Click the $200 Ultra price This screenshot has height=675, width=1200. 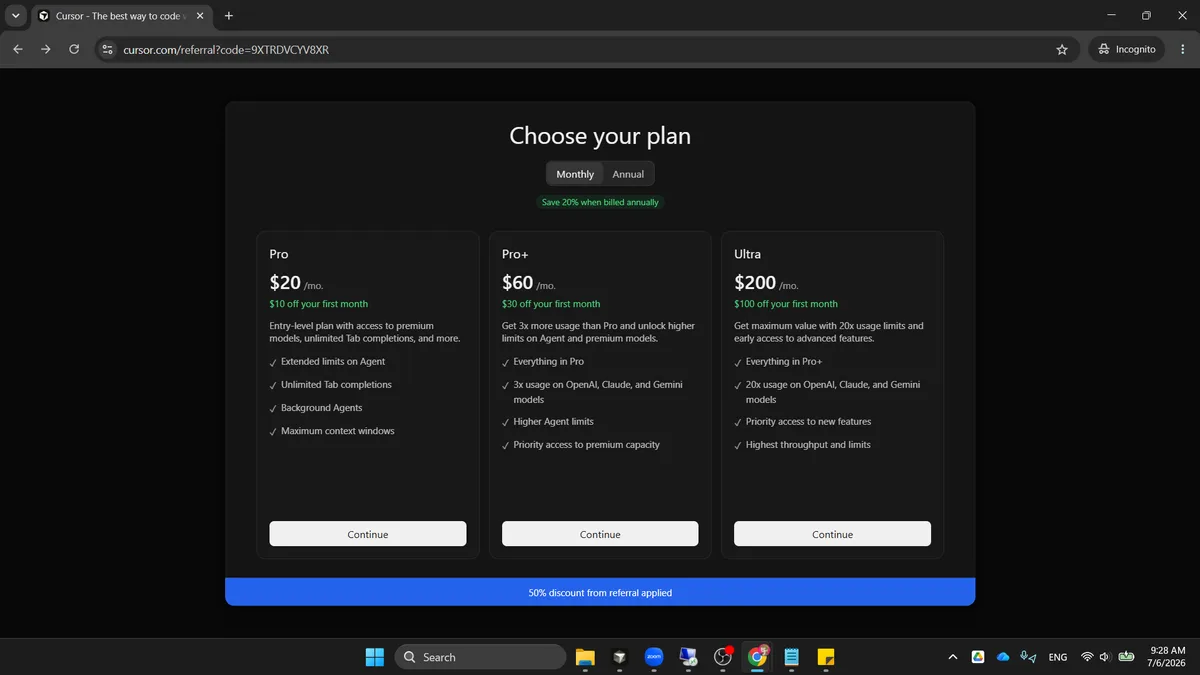pos(755,283)
